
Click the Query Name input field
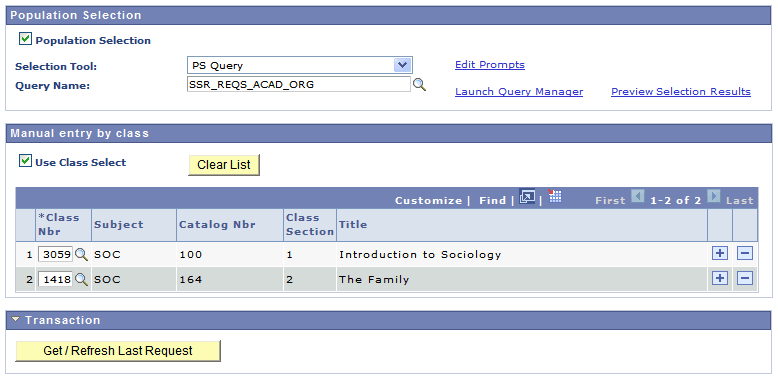pyautogui.click(x=299, y=84)
